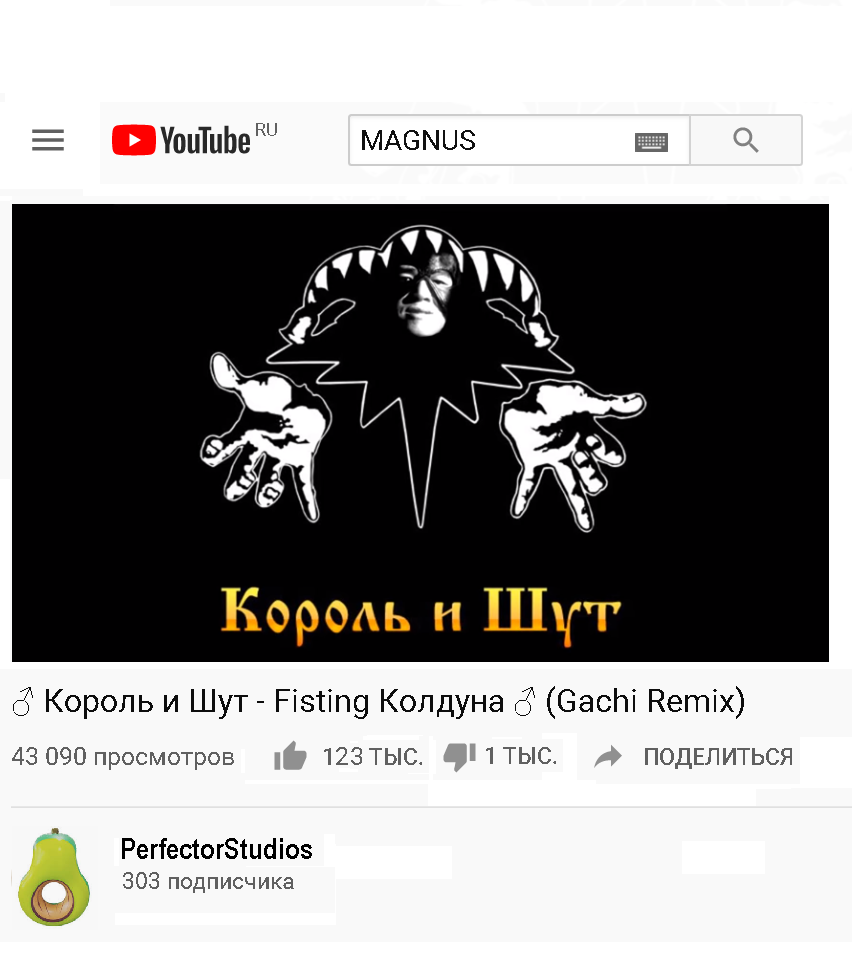Click the YouTube logo
Image resolution: width=852 pixels, height=973 pixels.
(181, 140)
